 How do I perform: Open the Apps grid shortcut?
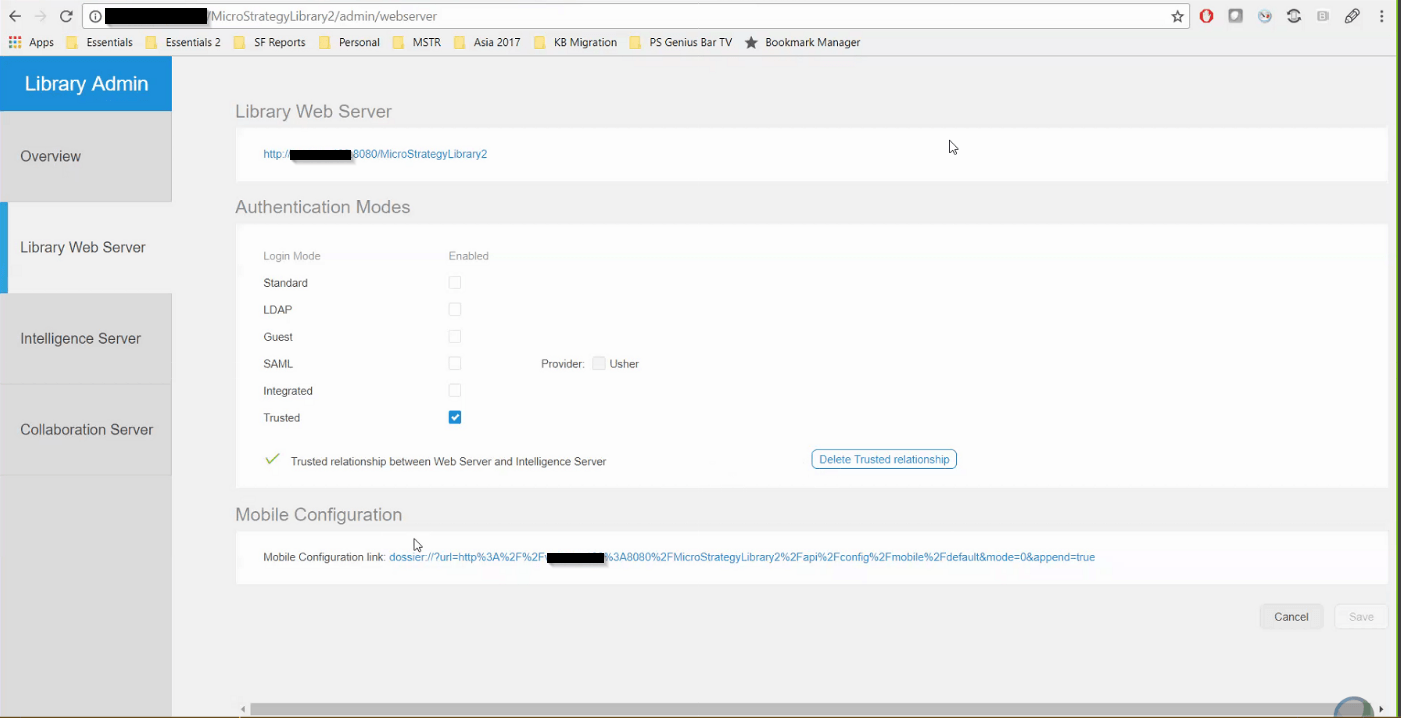point(31,42)
